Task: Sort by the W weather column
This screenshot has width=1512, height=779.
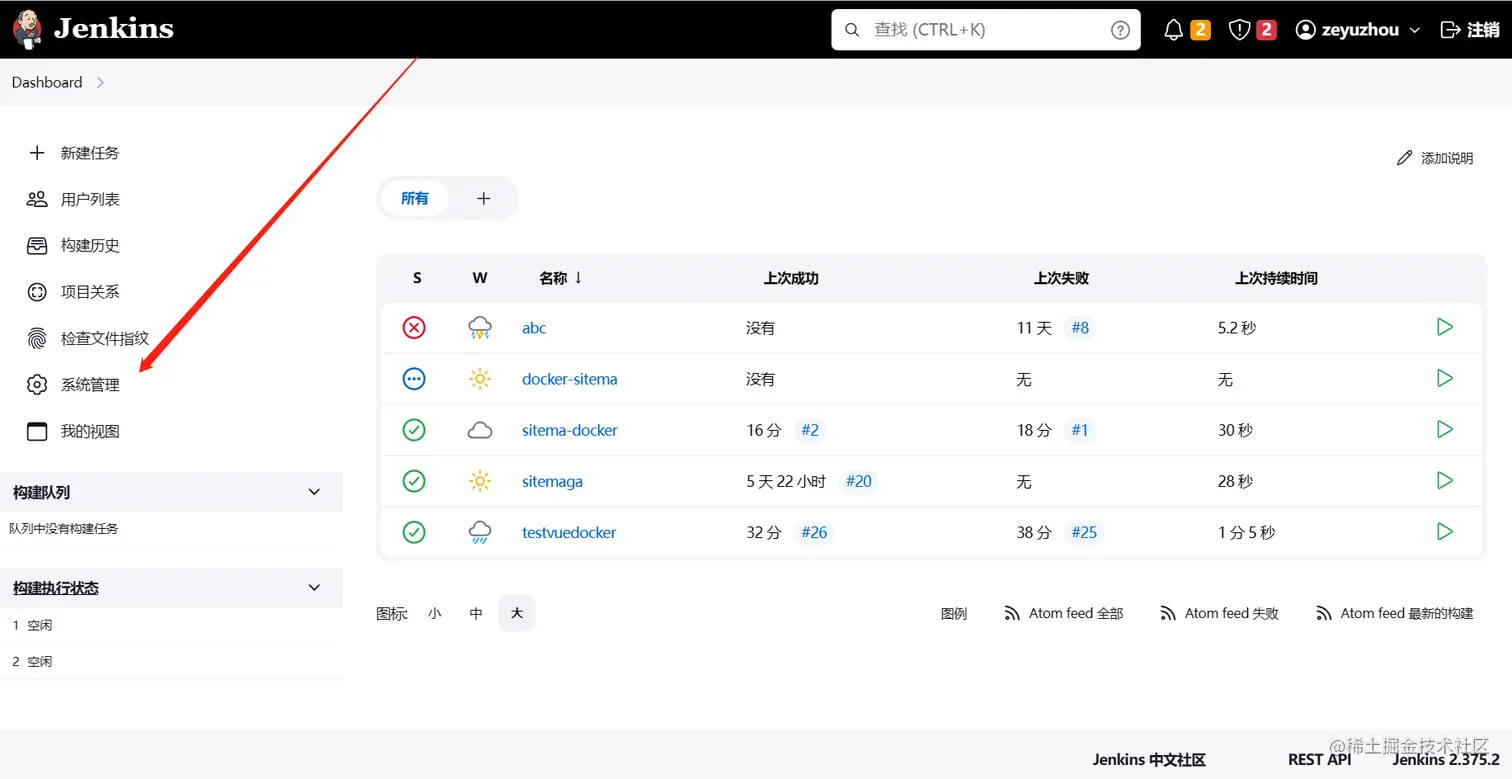Action: point(480,279)
